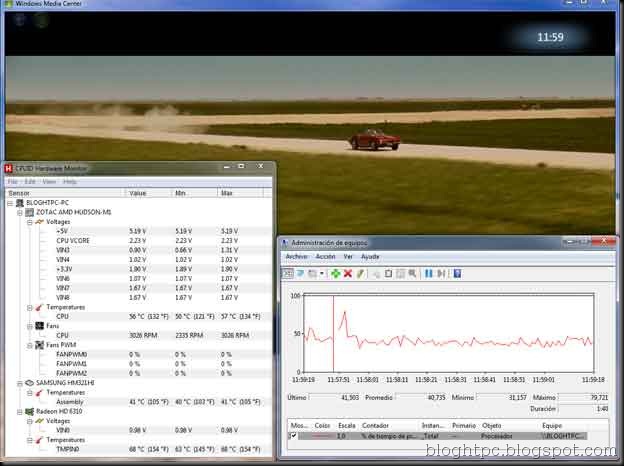The image size is (624, 466).
Task: Click the Value column header
Action: click(x=138, y=193)
